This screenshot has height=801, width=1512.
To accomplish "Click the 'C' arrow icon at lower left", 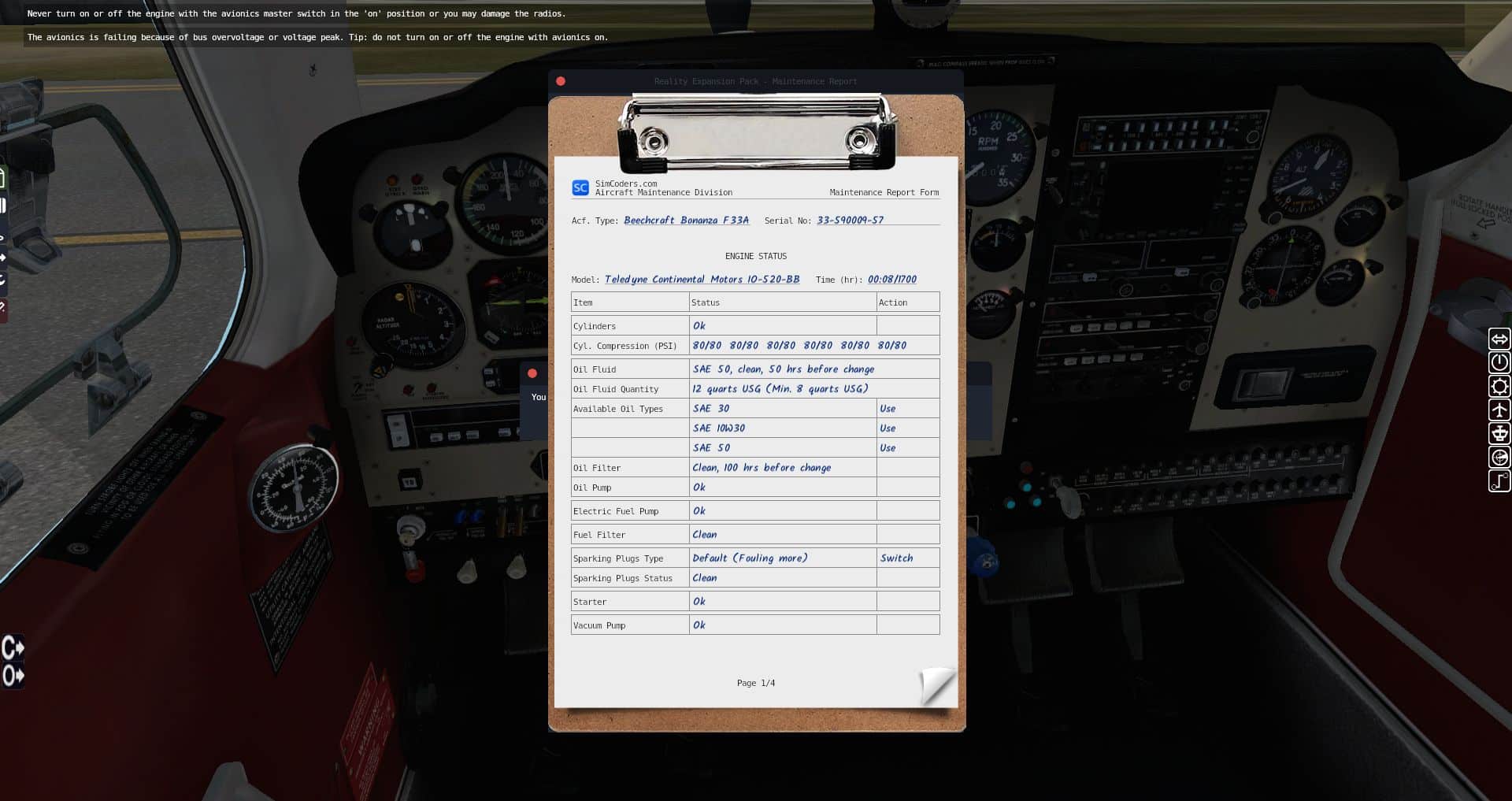I will coord(13,648).
